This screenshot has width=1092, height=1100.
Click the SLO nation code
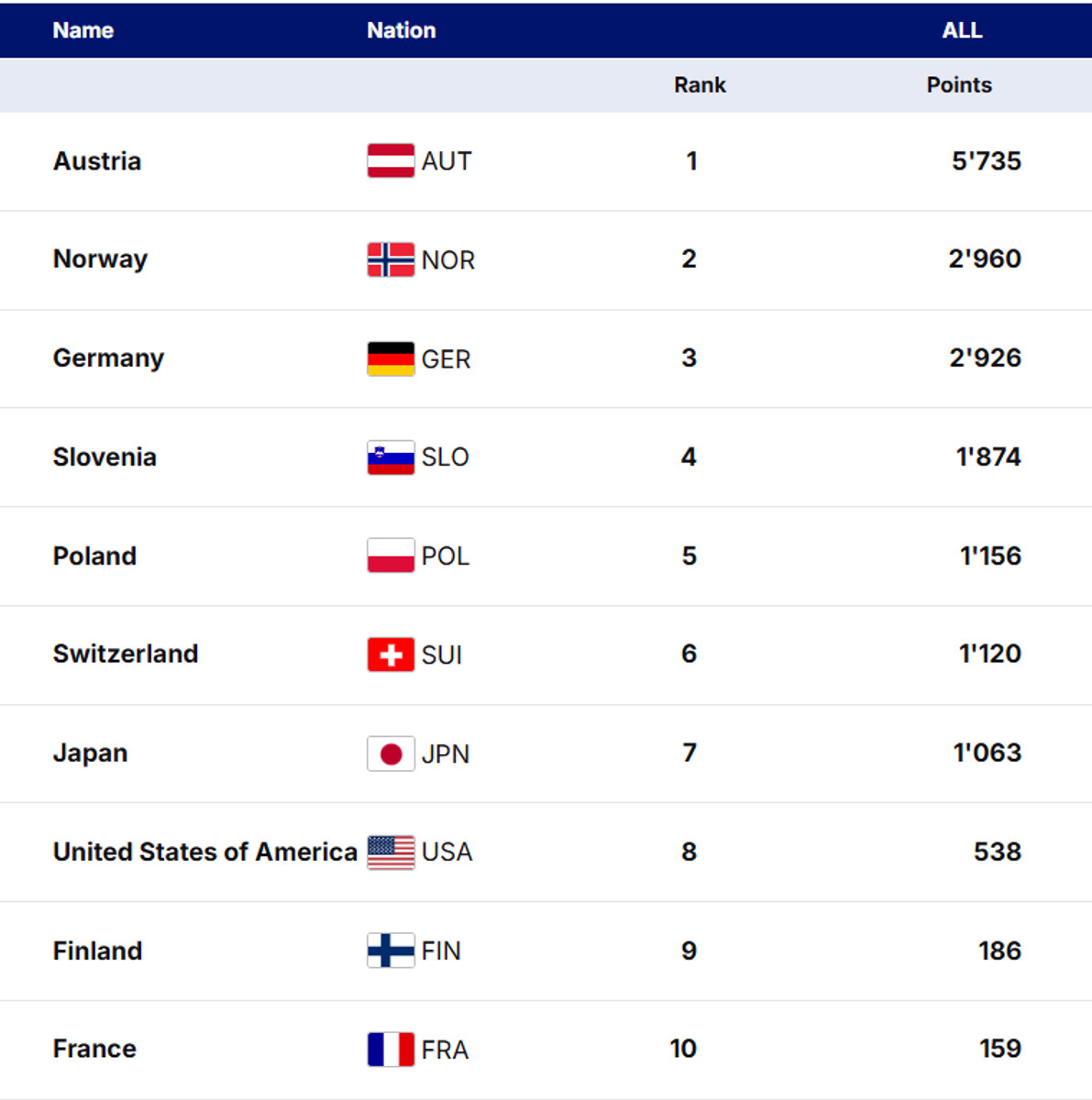(x=446, y=457)
